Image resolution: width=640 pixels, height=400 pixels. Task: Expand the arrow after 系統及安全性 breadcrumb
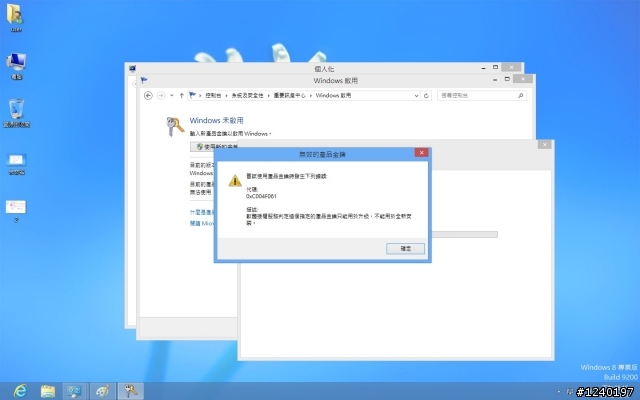(x=269, y=96)
